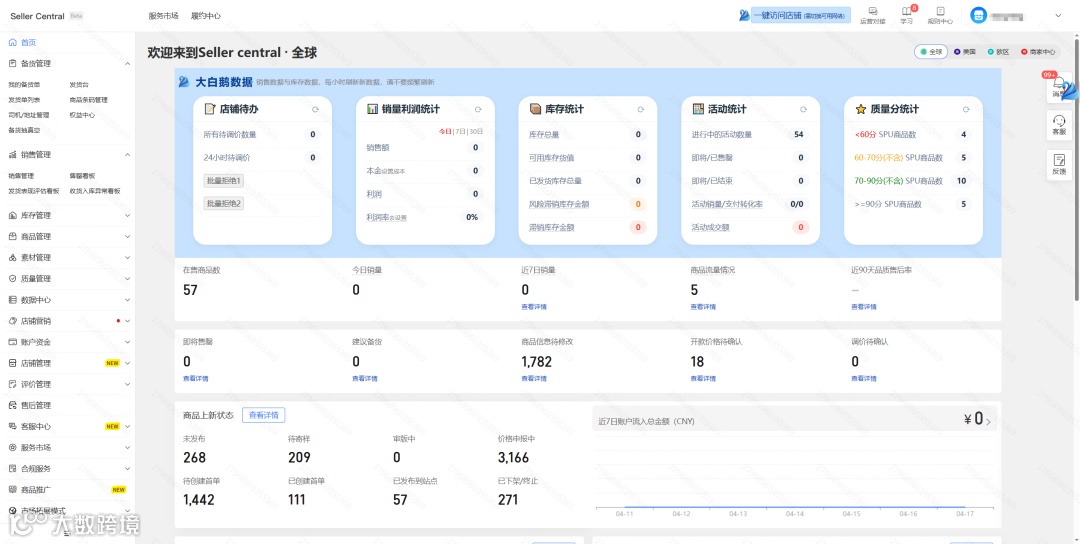Refresh the 库存统计 card
The image size is (1080, 544).
641,109
